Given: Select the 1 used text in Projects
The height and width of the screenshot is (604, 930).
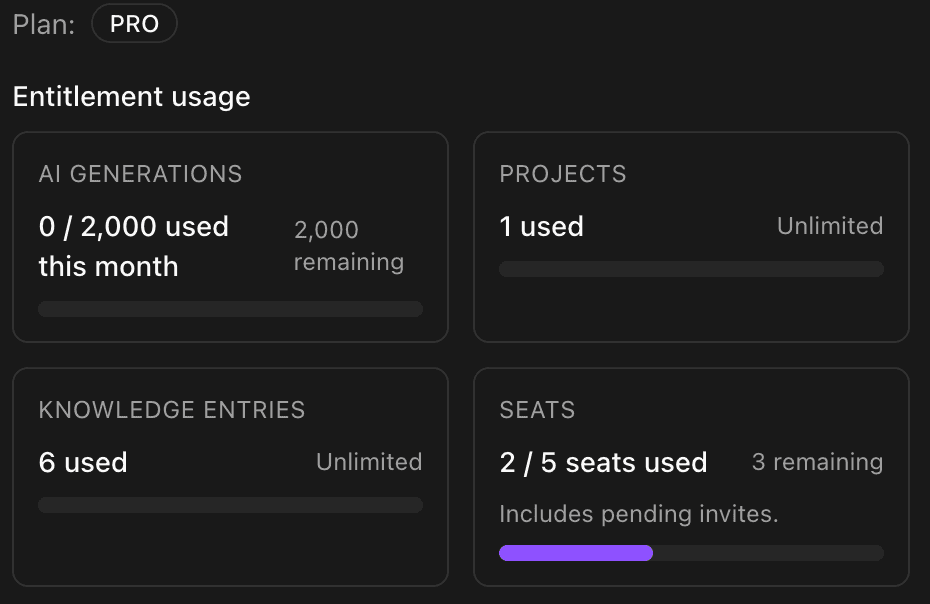Looking at the screenshot, I should tap(541, 226).
